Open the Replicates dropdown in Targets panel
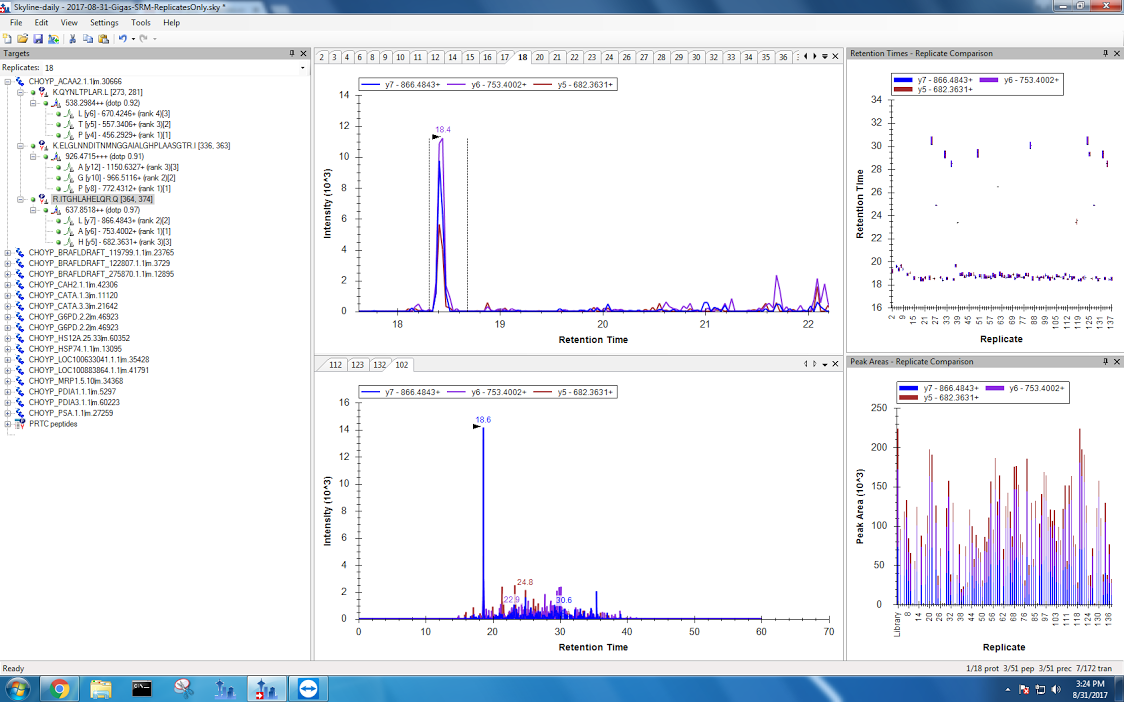This screenshot has width=1124, height=702. point(303,68)
